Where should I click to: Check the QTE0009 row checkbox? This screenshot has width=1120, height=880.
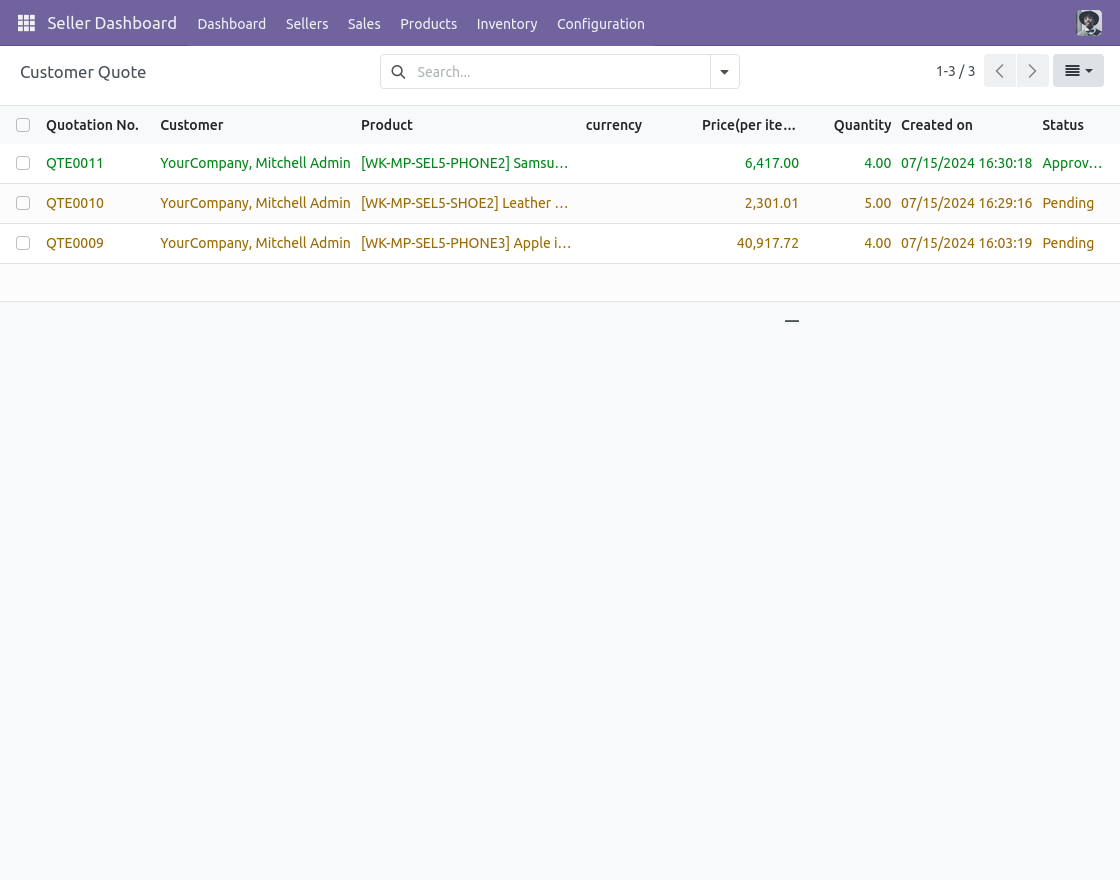click(x=23, y=243)
